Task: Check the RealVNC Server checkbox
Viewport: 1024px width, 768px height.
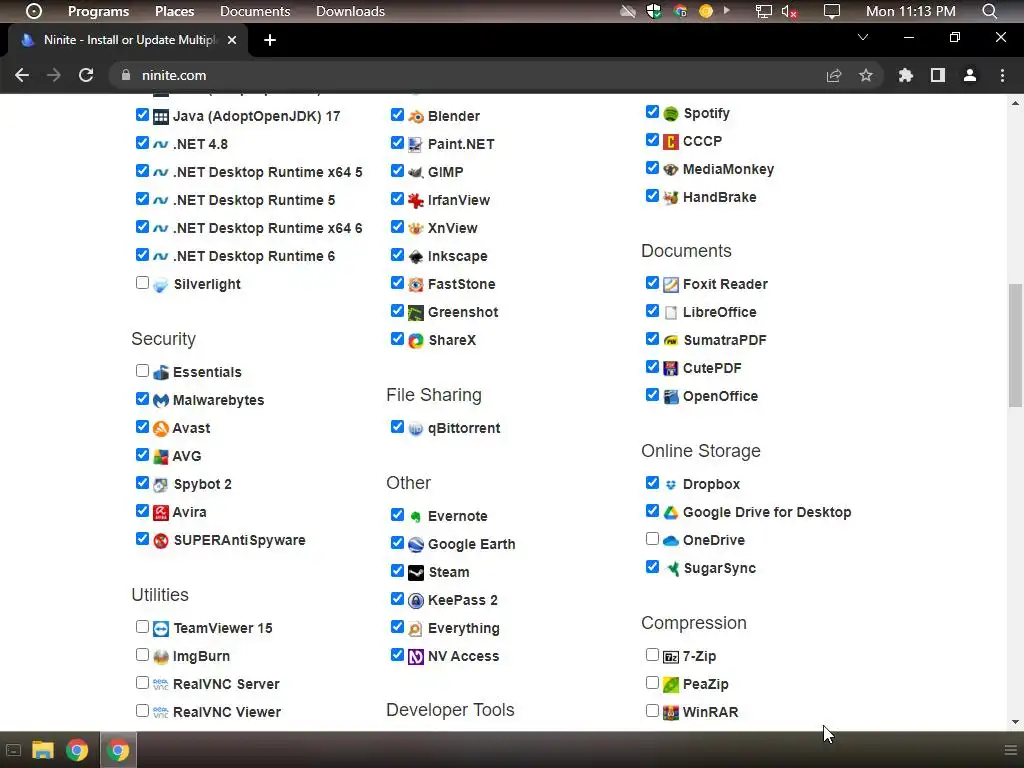Action: coord(142,682)
